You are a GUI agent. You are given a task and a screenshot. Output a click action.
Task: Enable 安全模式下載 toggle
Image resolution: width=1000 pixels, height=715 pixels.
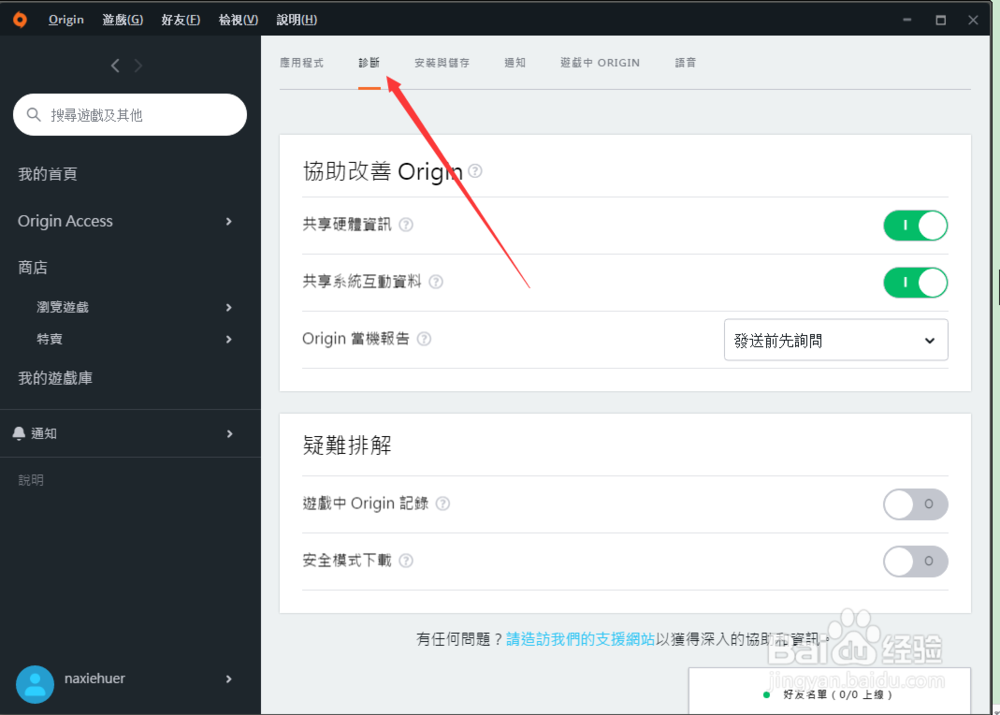coord(915,561)
